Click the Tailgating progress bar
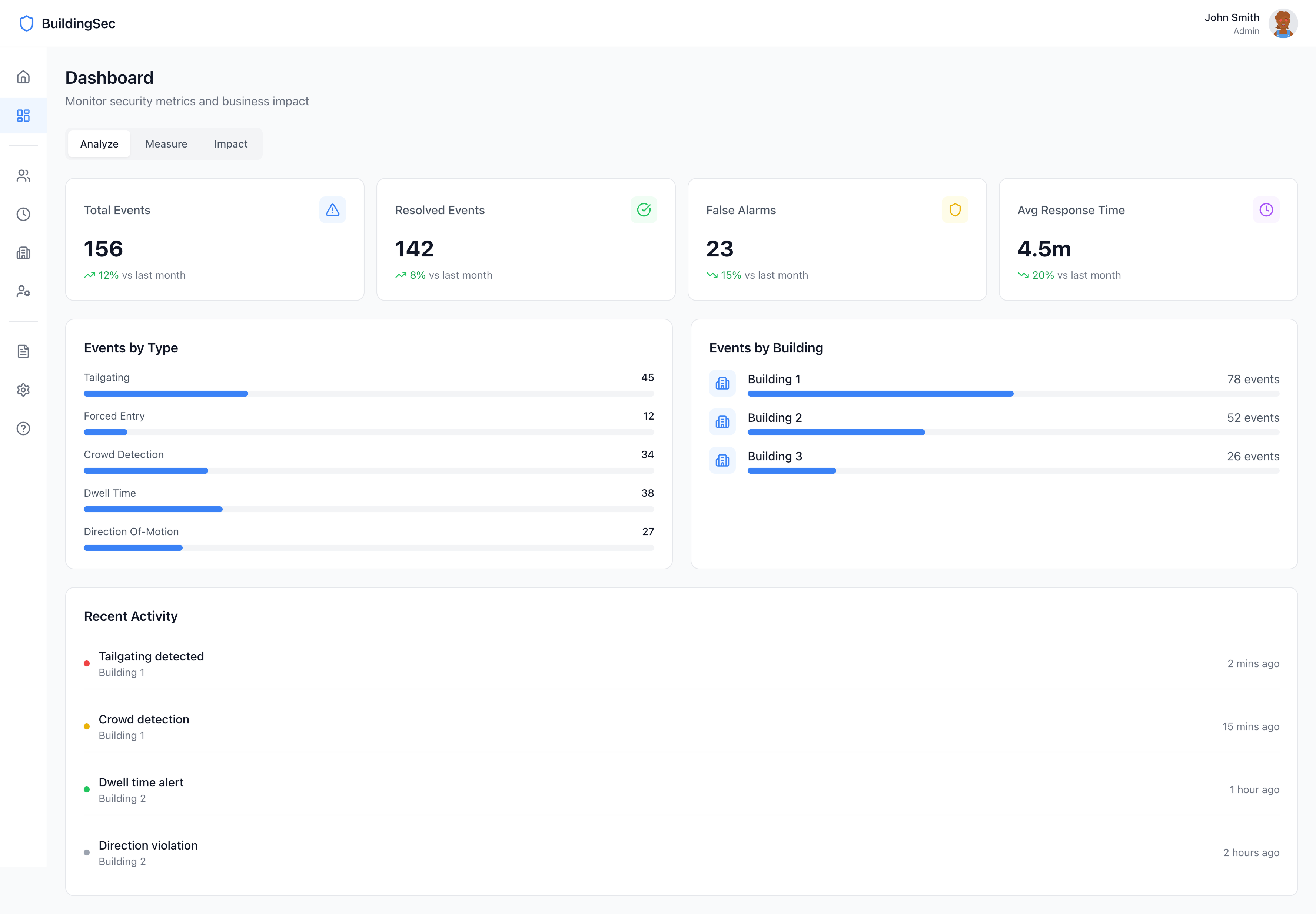This screenshot has width=1316, height=914. [x=369, y=393]
